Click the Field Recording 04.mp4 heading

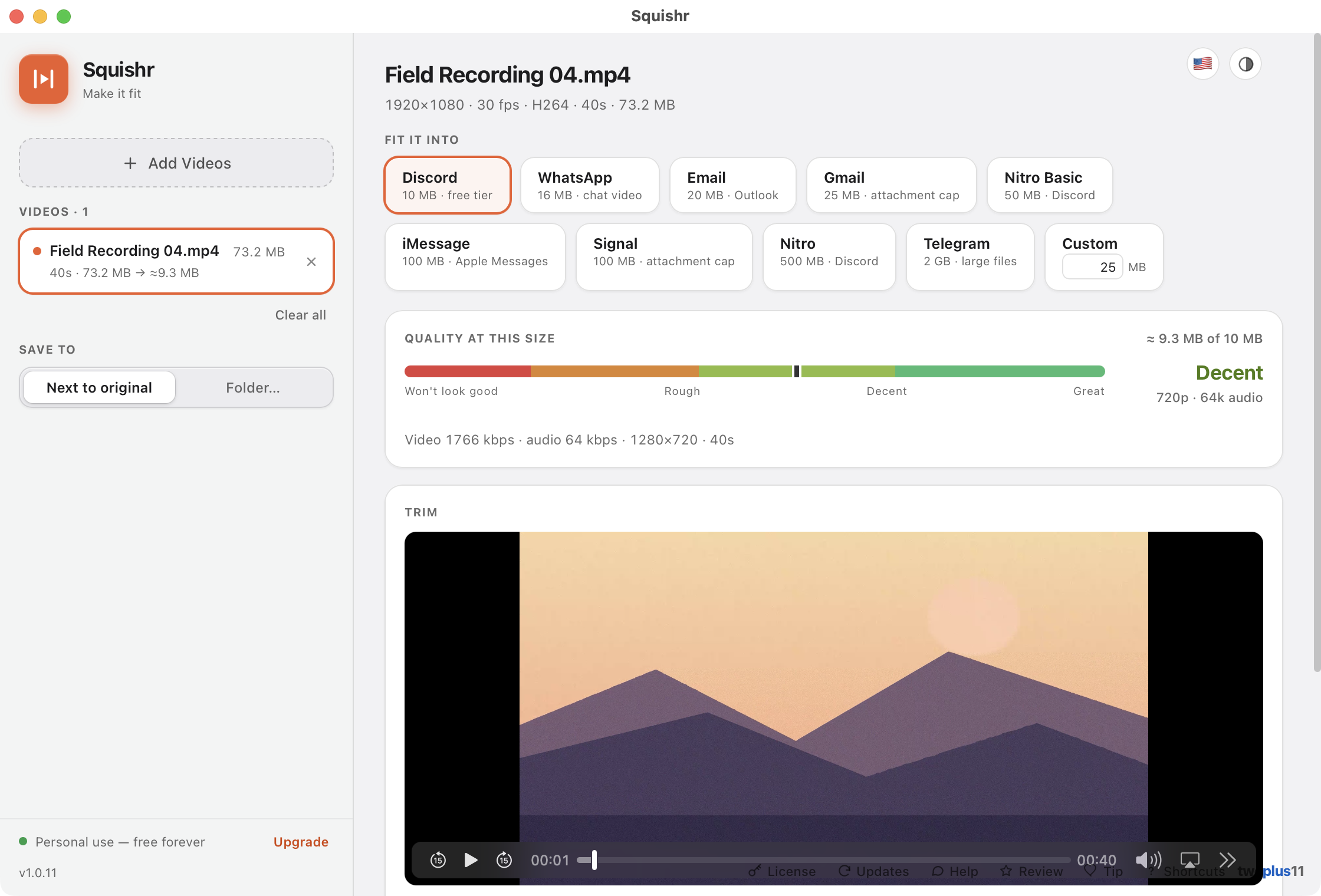(508, 75)
